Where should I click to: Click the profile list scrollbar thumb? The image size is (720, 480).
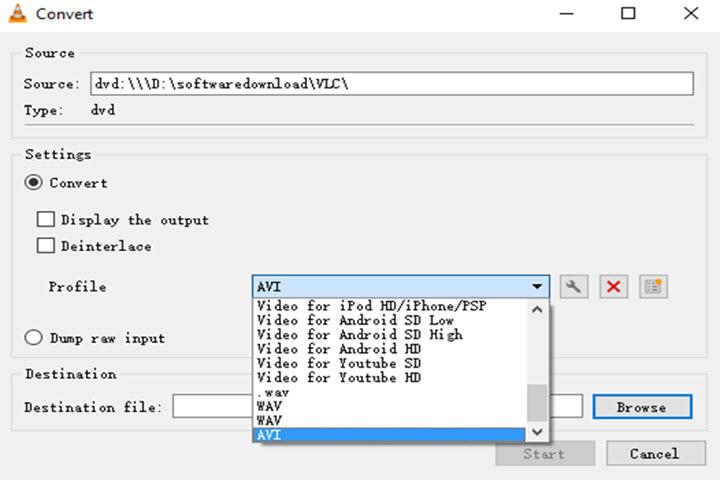(x=537, y=402)
